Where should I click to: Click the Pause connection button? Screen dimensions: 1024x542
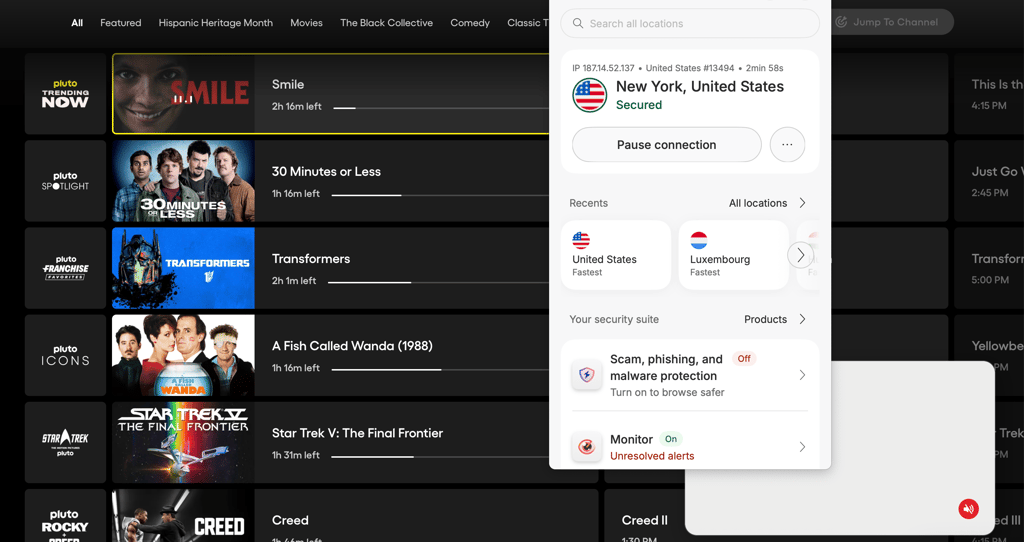[x=666, y=145]
